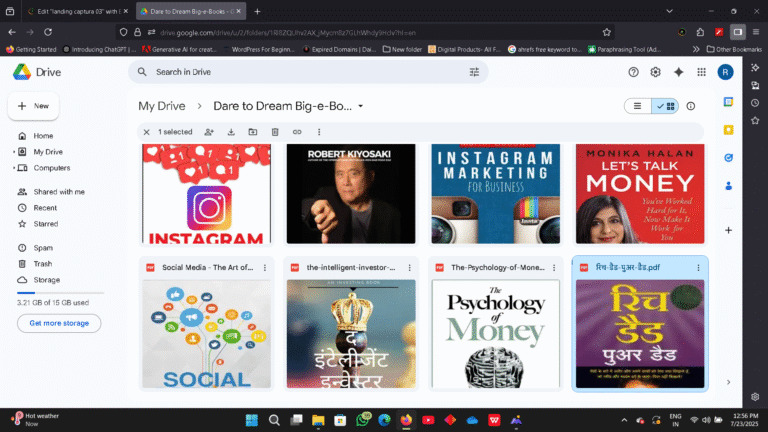
Task: Open Drive Help and support menu
Action: pyautogui.click(x=633, y=72)
